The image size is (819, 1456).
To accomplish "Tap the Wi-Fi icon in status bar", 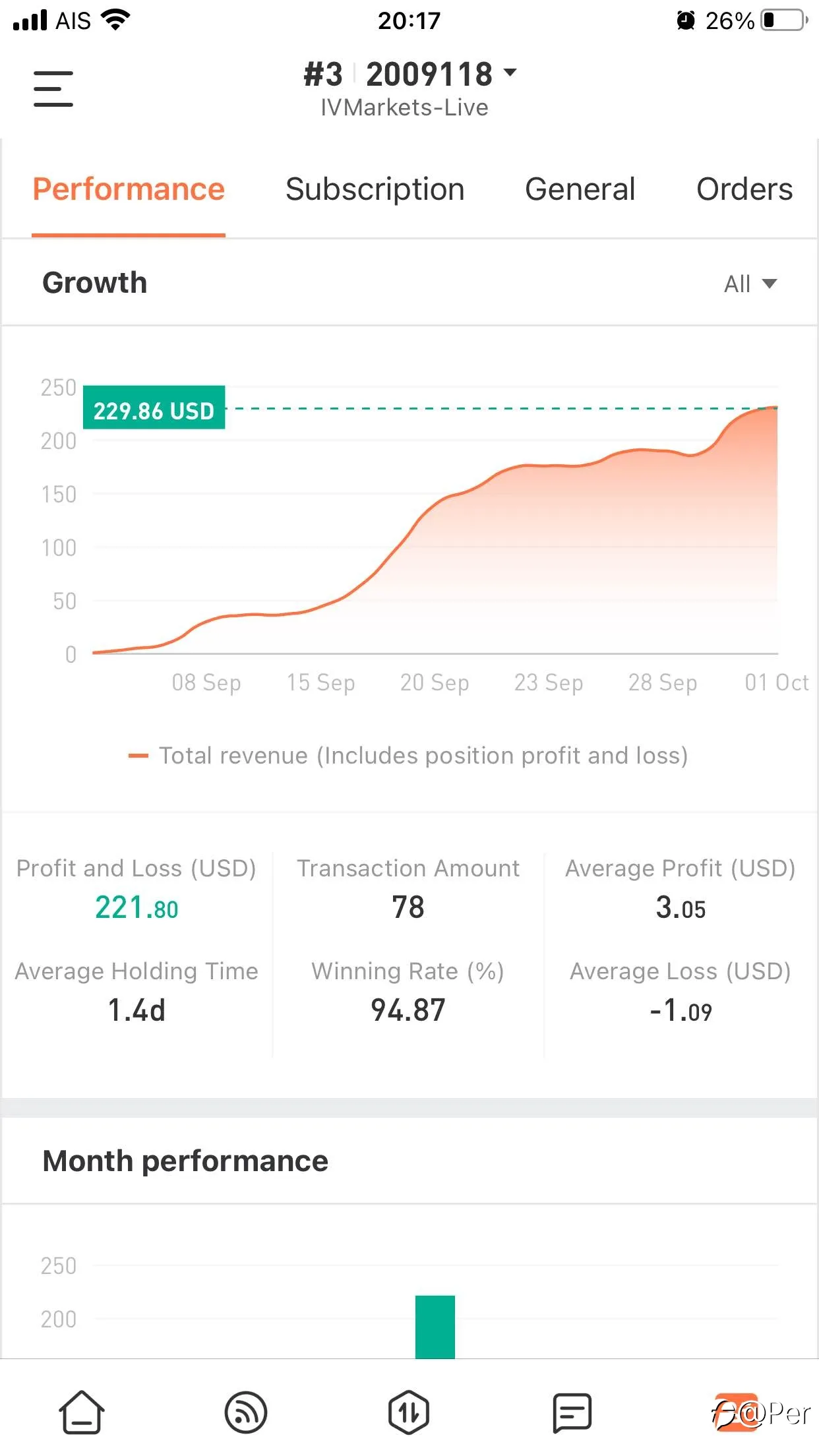I will tap(115, 20).
